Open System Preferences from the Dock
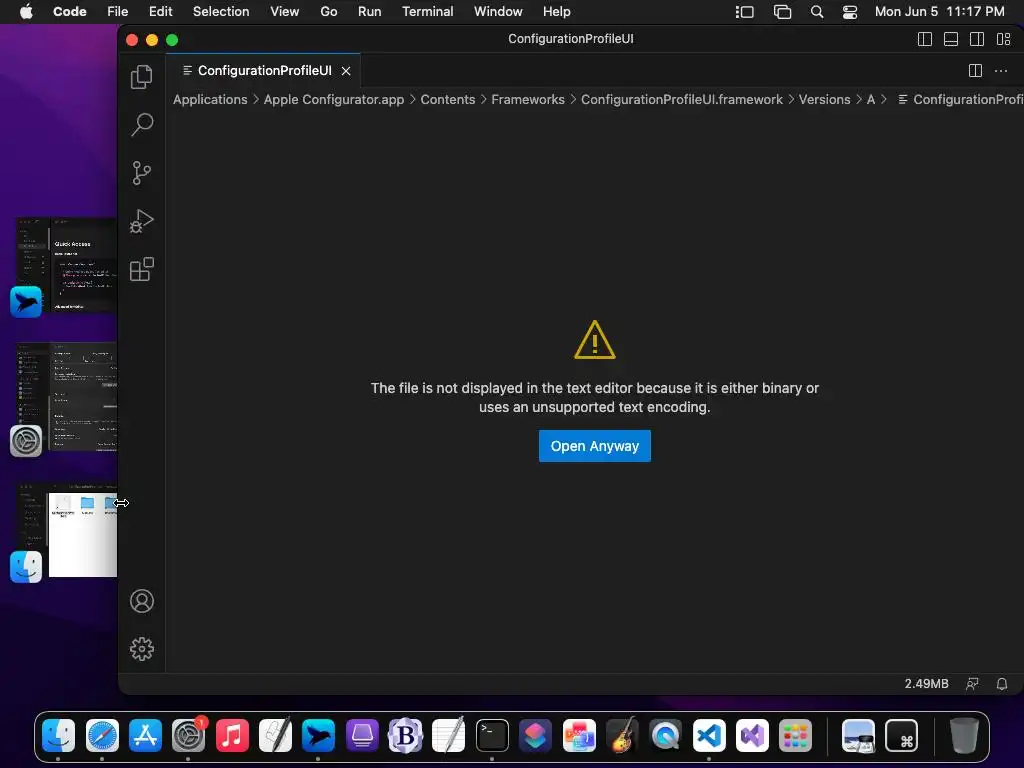Viewport: 1024px width, 768px height. pyautogui.click(x=189, y=736)
